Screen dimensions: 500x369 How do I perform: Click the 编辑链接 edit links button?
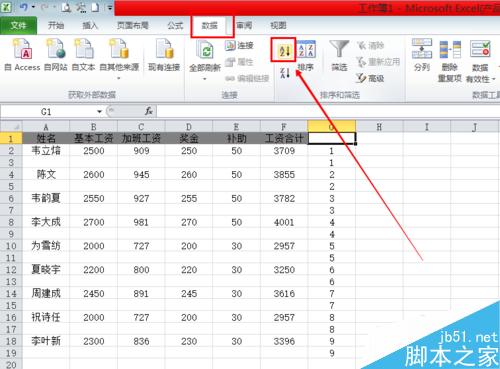pyautogui.click(x=247, y=79)
